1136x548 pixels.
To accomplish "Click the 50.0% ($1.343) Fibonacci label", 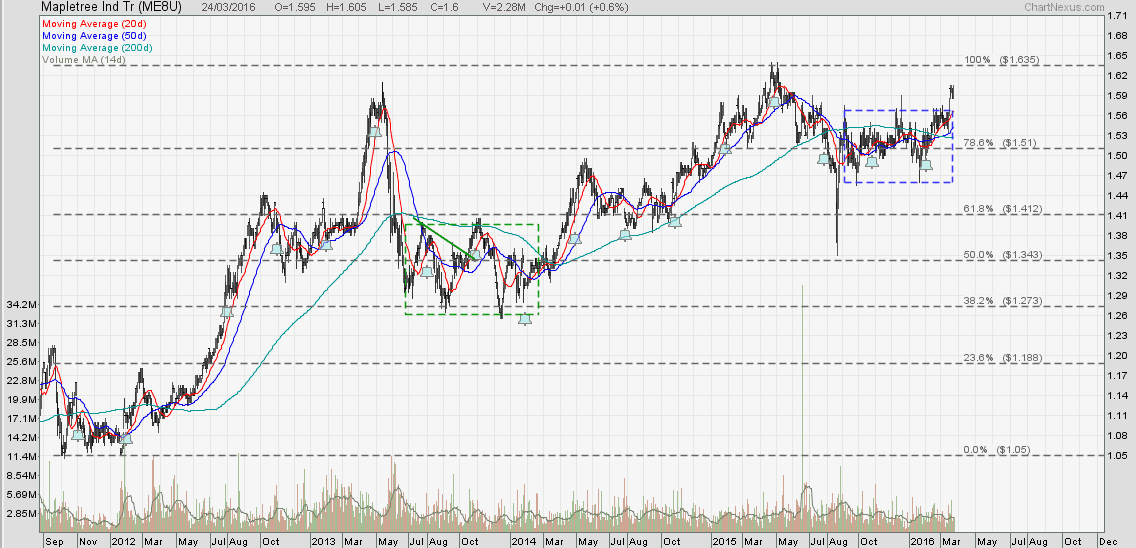I will click(1002, 255).
